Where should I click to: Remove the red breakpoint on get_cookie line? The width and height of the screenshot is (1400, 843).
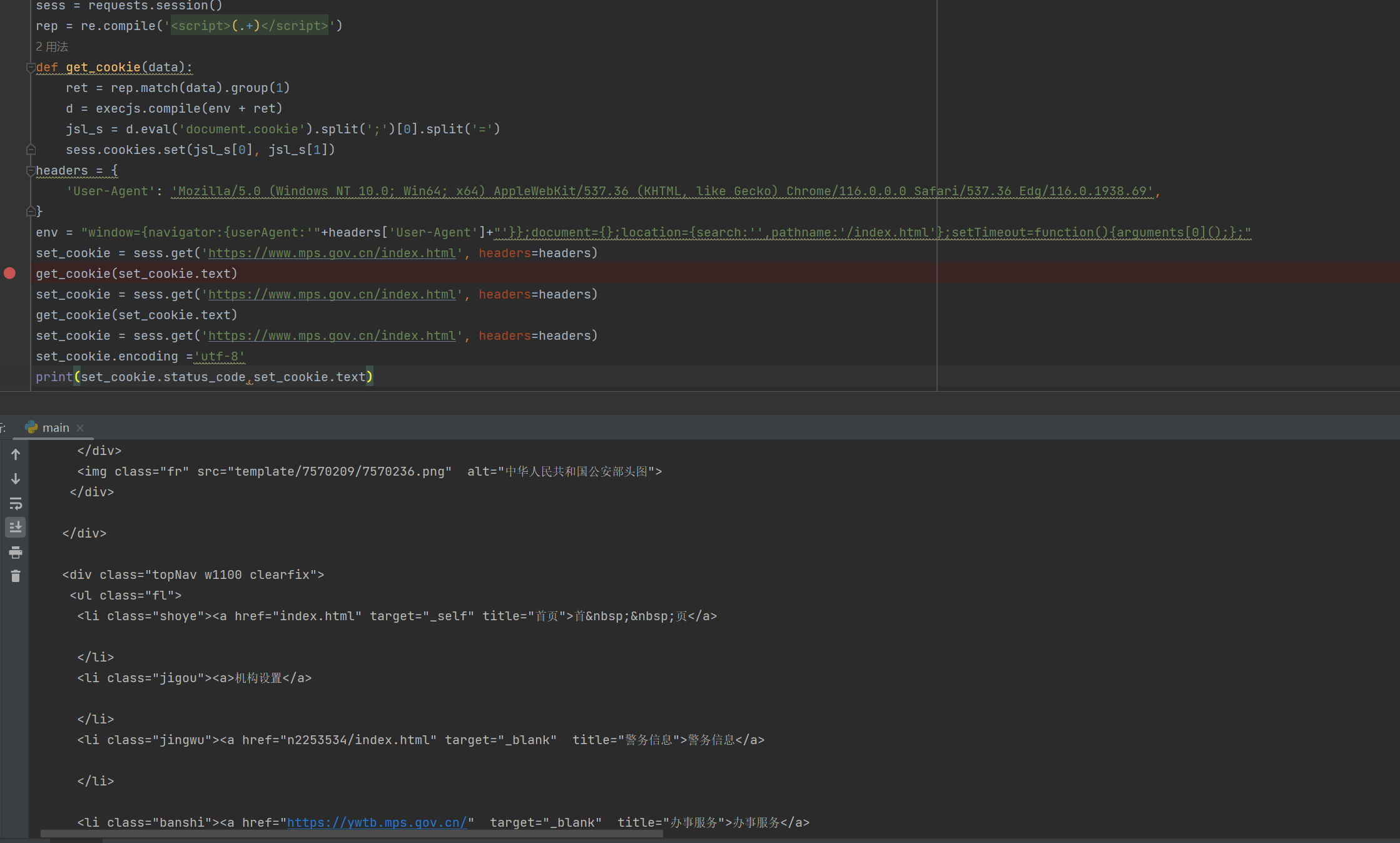point(9,273)
